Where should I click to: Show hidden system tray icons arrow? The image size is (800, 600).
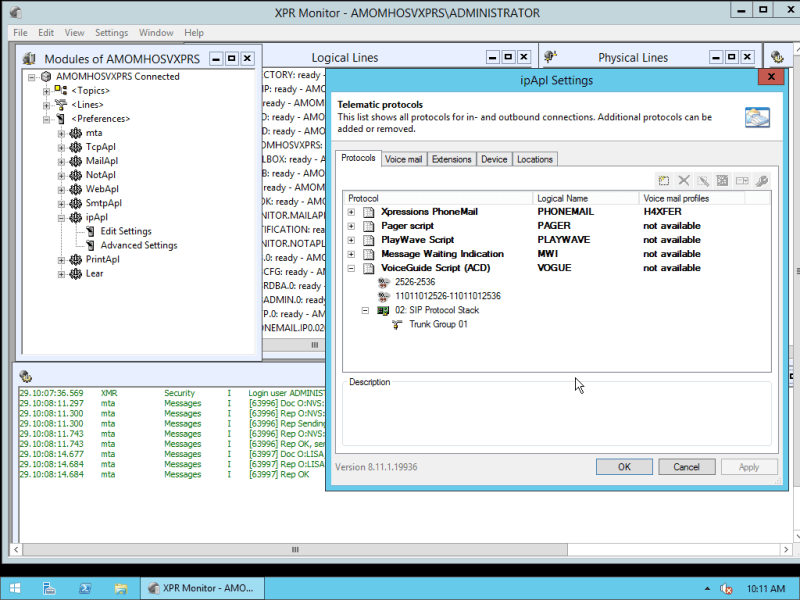(707, 589)
